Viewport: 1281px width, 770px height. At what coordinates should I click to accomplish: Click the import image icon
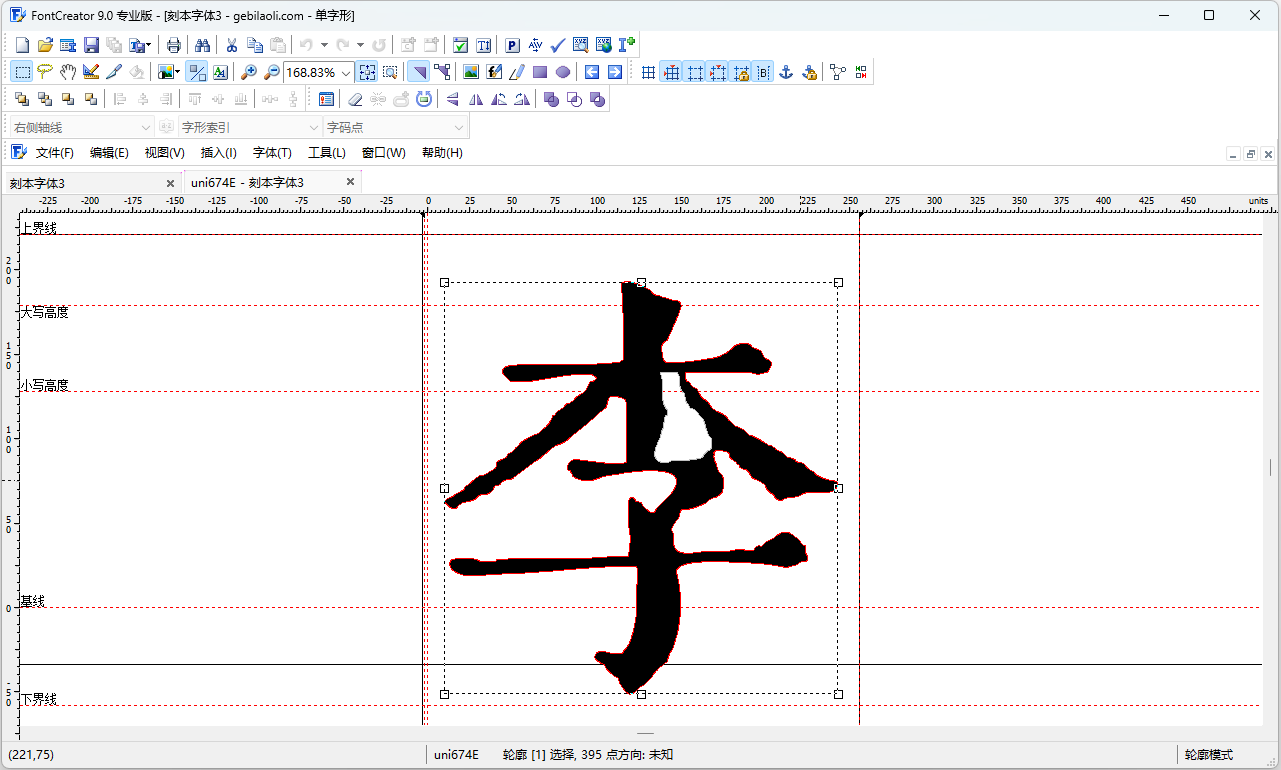click(x=471, y=72)
